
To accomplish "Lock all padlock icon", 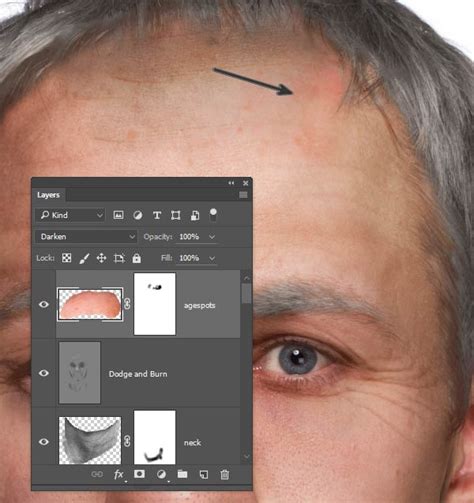I will click(x=136, y=258).
